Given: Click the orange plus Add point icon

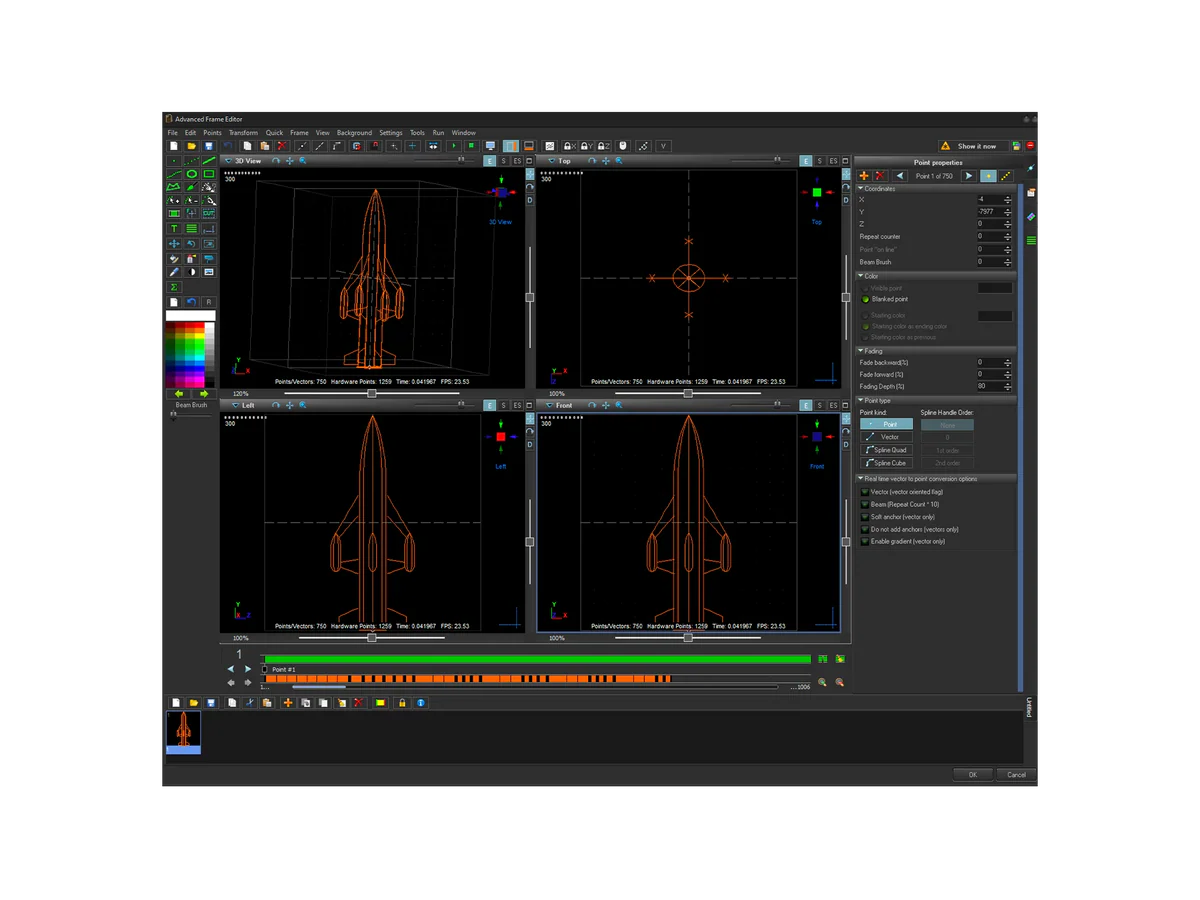Looking at the screenshot, I should click(x=864, y=176).
